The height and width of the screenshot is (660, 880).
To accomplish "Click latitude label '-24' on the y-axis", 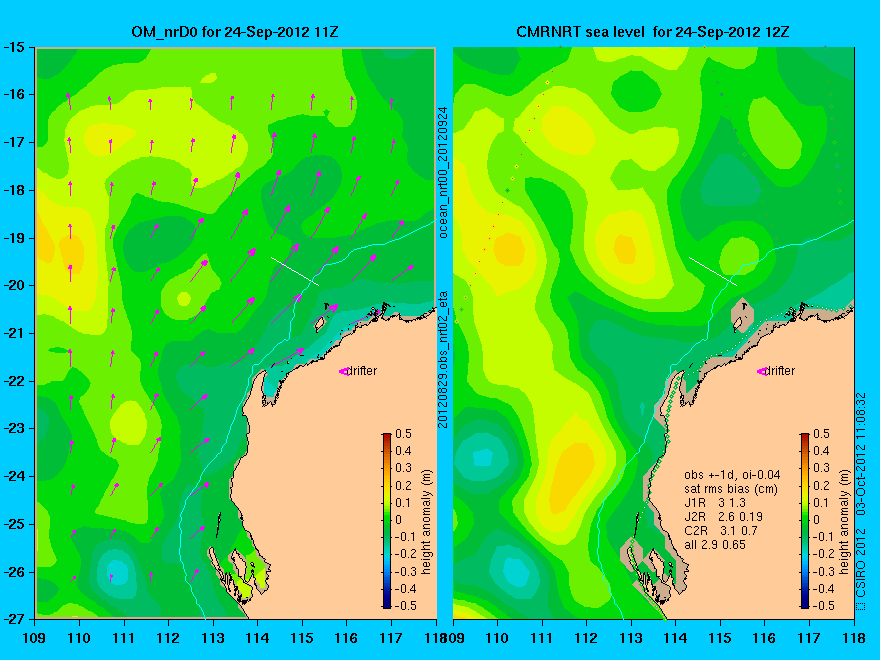I will coord(13,476).
